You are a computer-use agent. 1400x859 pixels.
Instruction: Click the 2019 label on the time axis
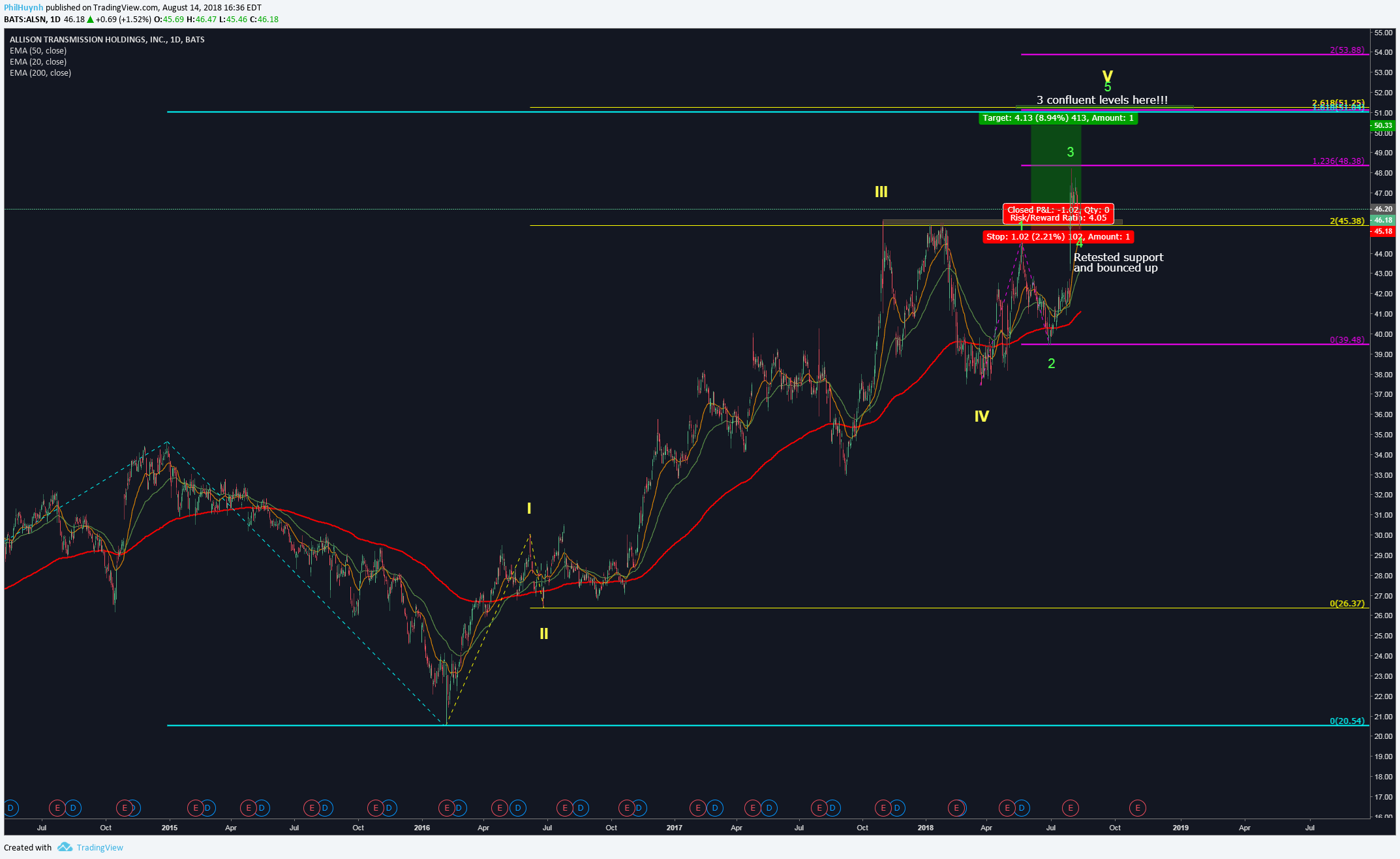(x=1180, y=828)
